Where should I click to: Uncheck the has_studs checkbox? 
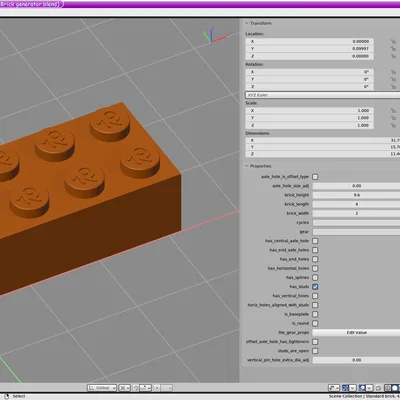tap(315, 287)
